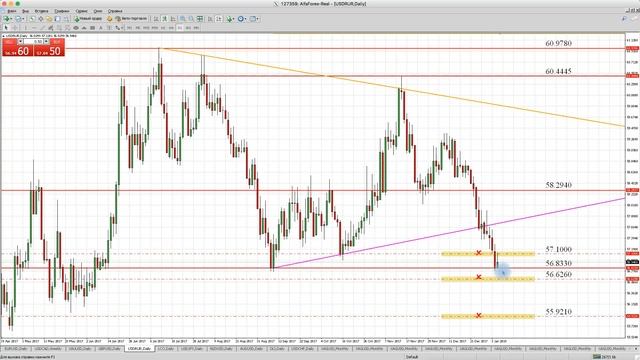The height and width of the screenshot is (360, 640).
Task: Decrease trade volume with the down arrow
Action: [x=20, y=41]
